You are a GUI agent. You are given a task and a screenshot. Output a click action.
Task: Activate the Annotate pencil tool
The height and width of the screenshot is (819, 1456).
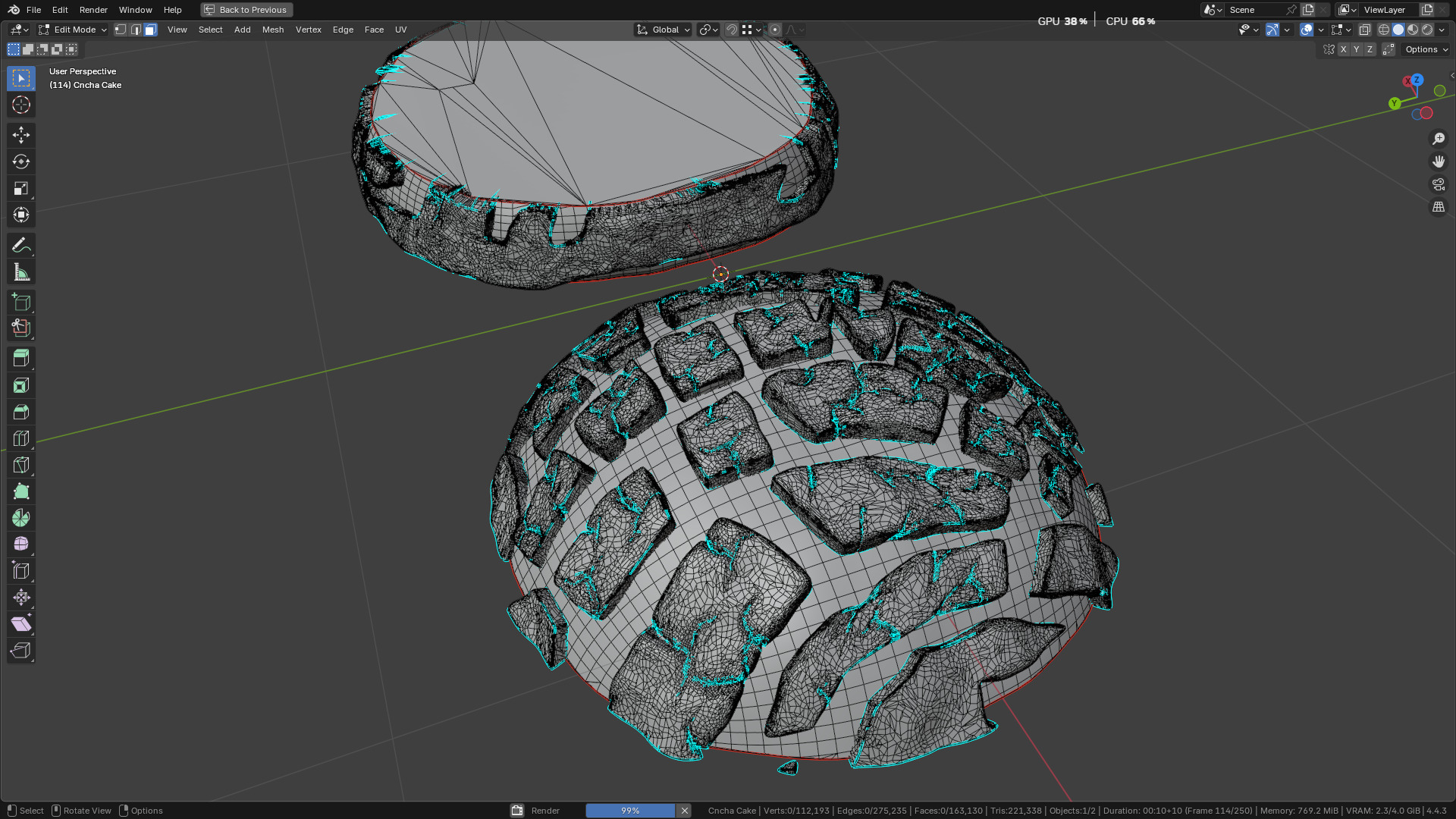(x=21, y=245)
